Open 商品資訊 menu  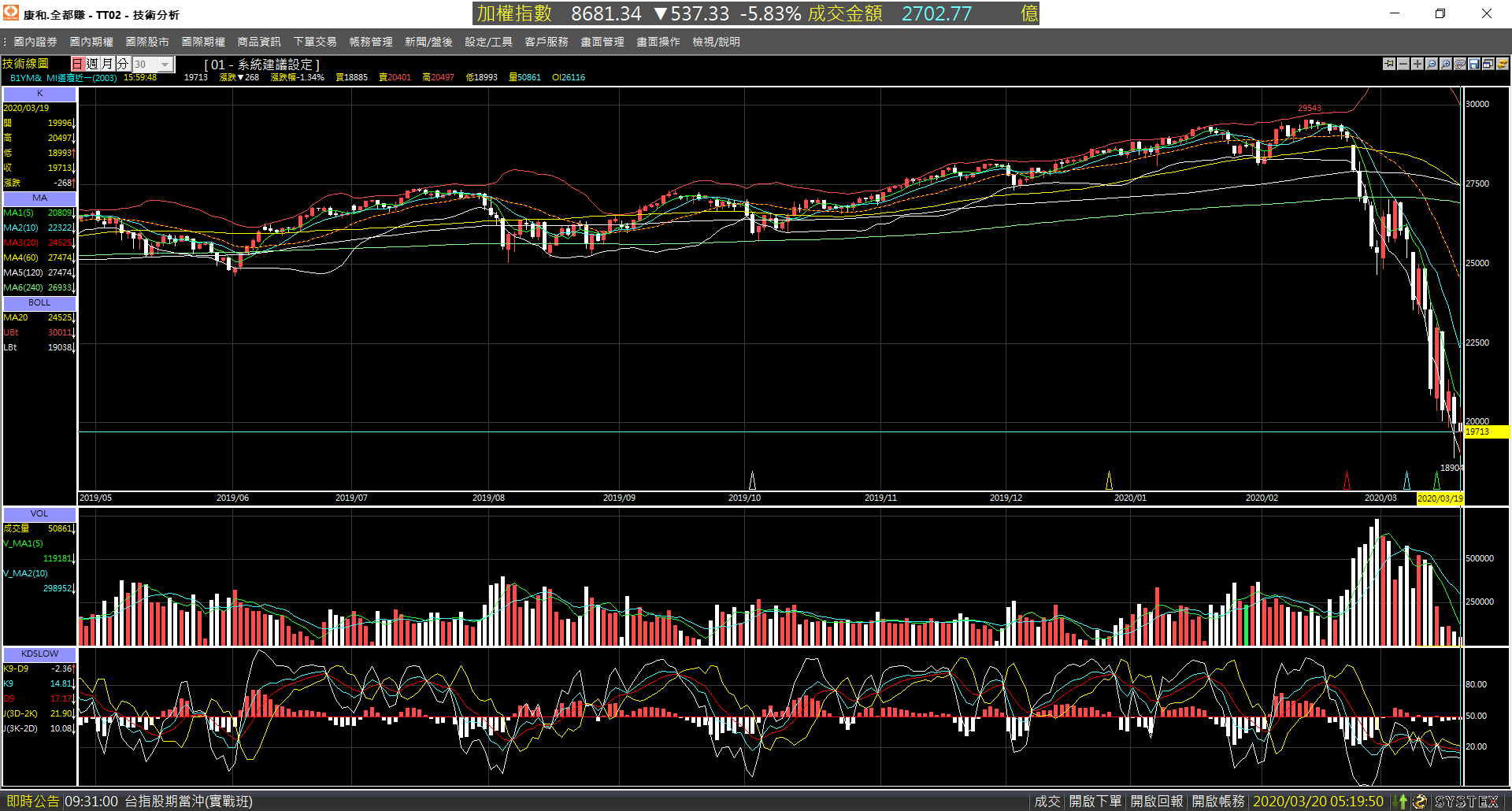click(259, 42)
